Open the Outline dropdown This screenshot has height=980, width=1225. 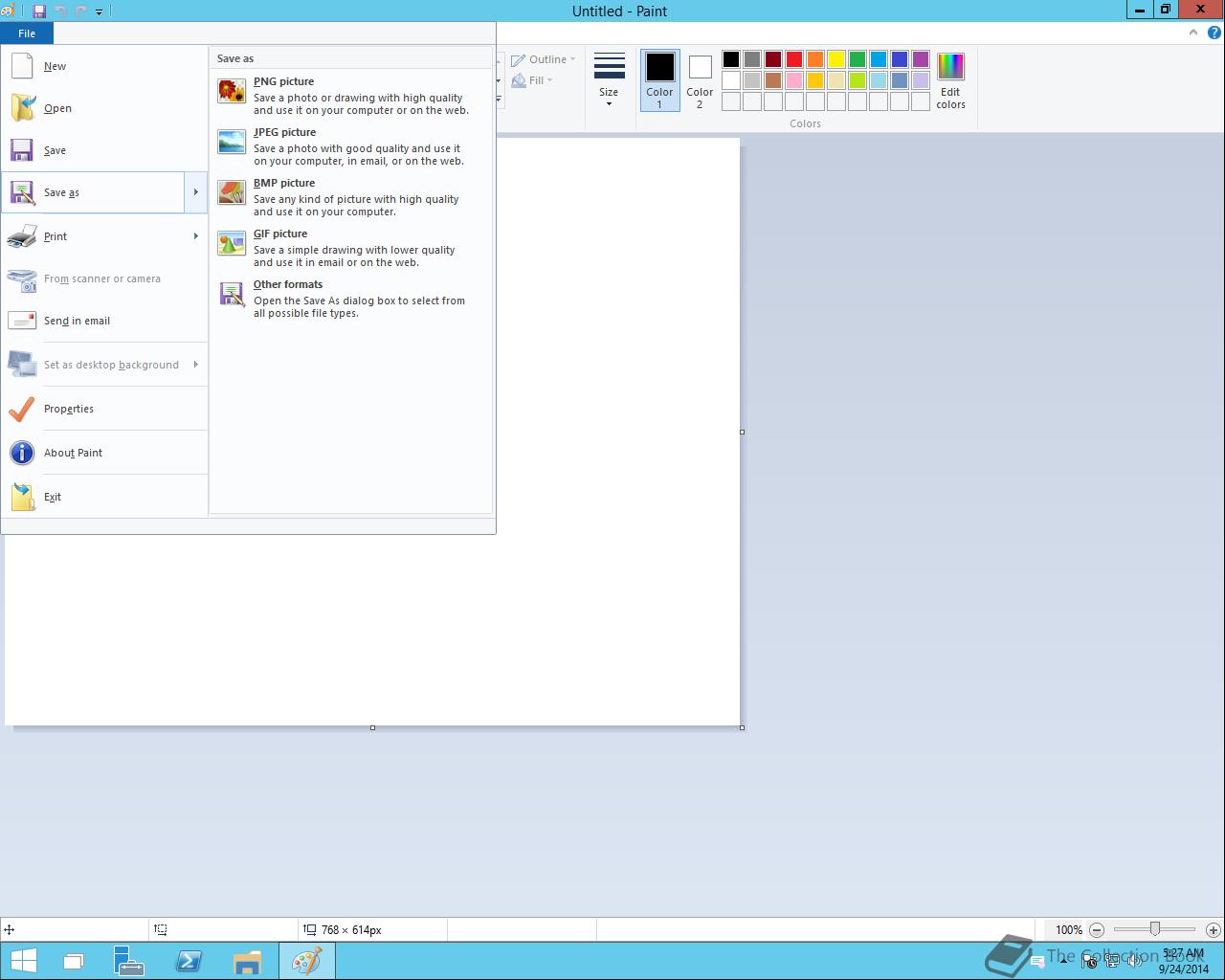click(x=544, y=59)
